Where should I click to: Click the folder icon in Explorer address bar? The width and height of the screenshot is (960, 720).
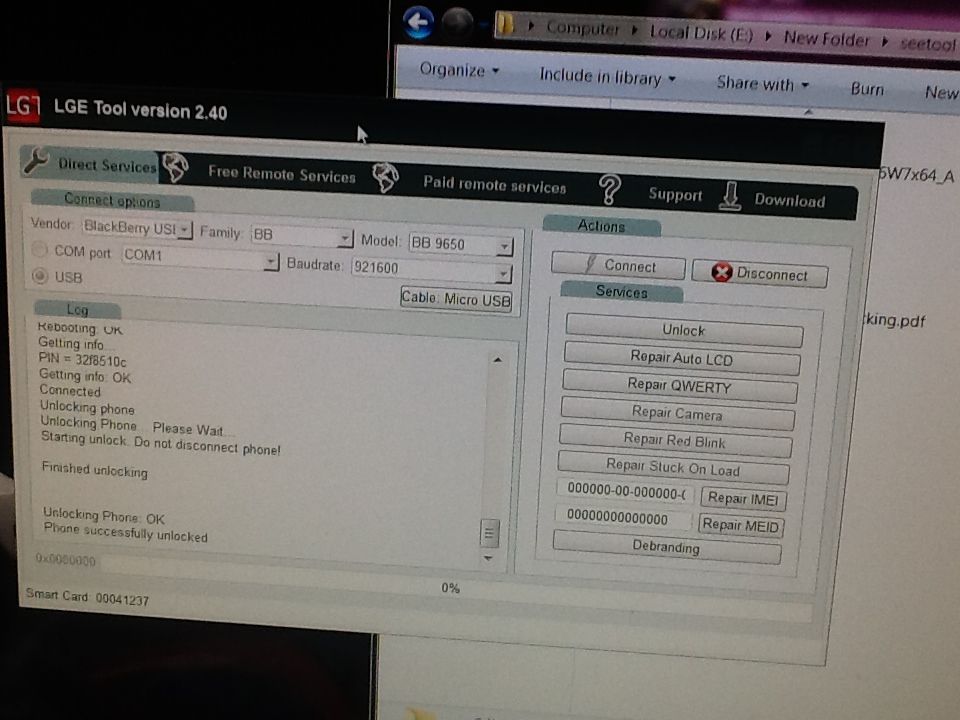506,25
